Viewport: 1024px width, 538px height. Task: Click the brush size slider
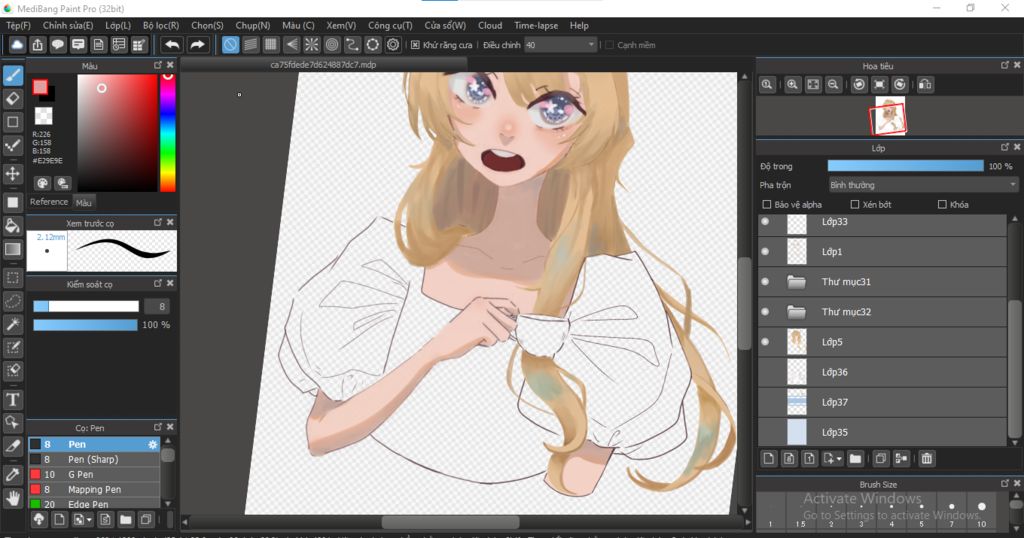86,306
